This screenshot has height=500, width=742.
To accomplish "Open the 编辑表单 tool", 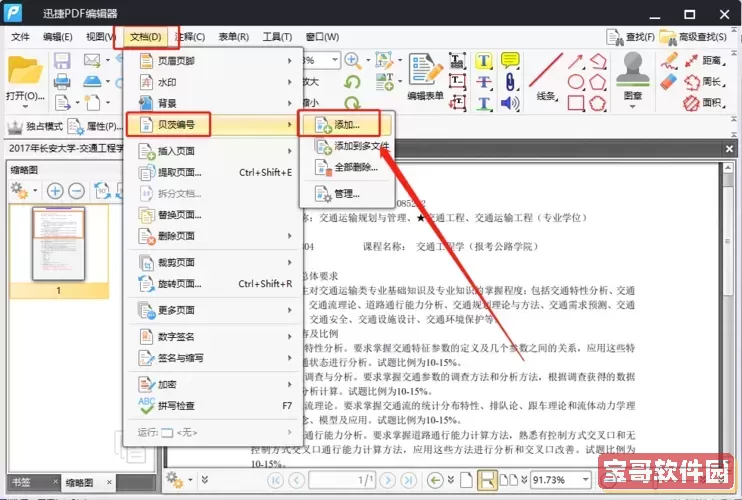I will [425, 77].
